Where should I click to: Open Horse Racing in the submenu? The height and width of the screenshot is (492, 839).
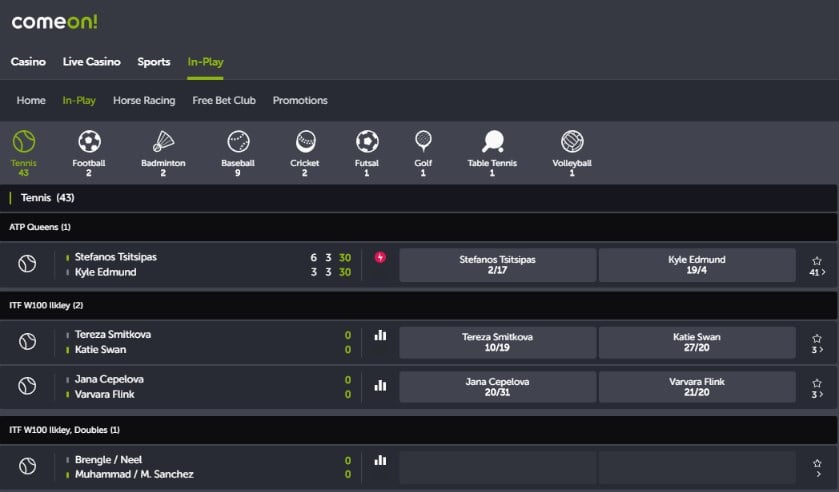tap(144, 101)
